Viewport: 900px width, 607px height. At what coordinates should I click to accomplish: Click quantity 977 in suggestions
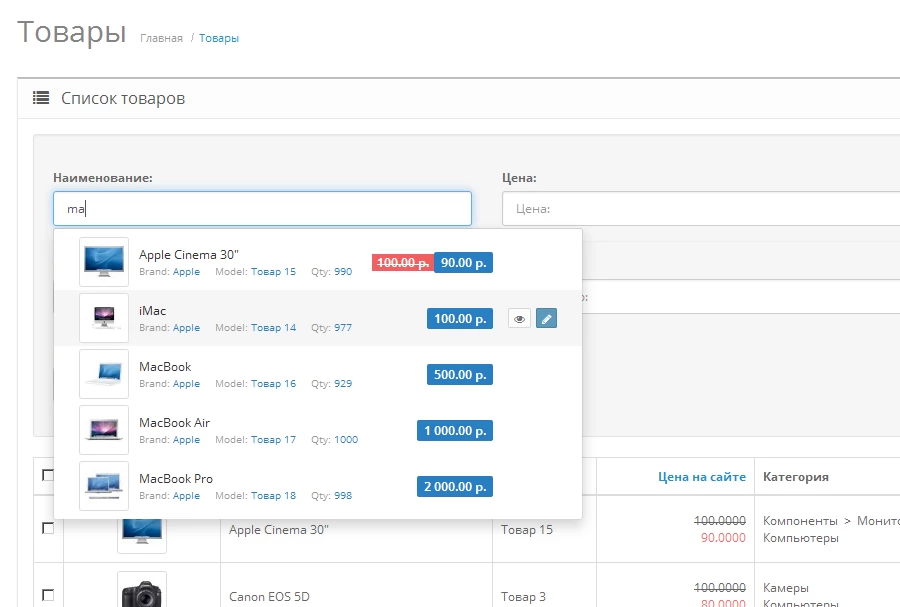(343, 328)
